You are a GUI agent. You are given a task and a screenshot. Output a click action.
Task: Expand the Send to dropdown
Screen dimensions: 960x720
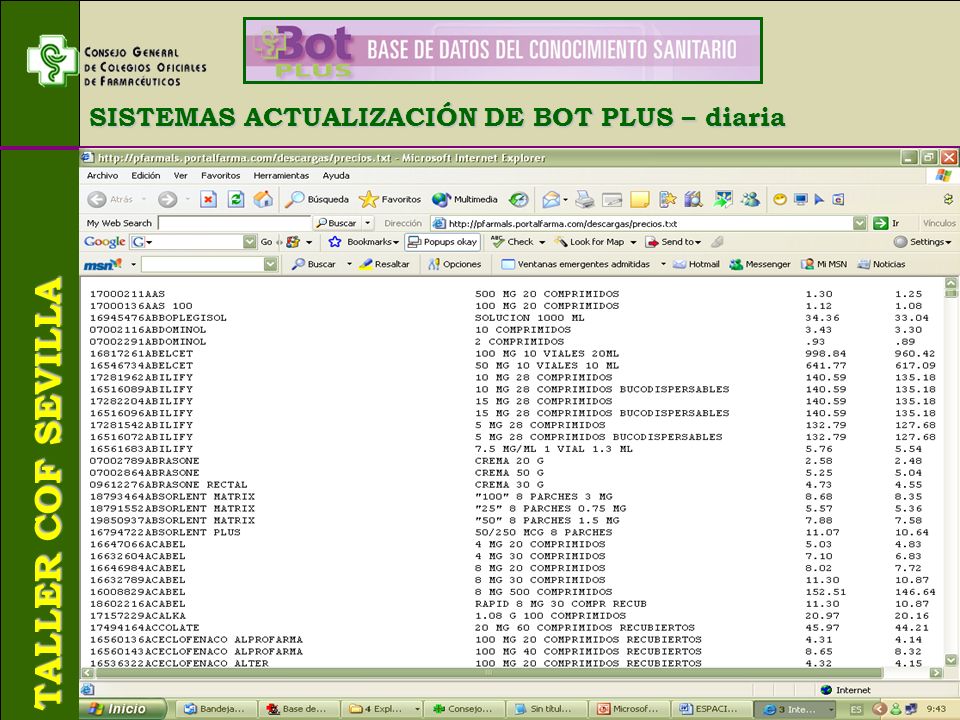(x=698, y=242)
